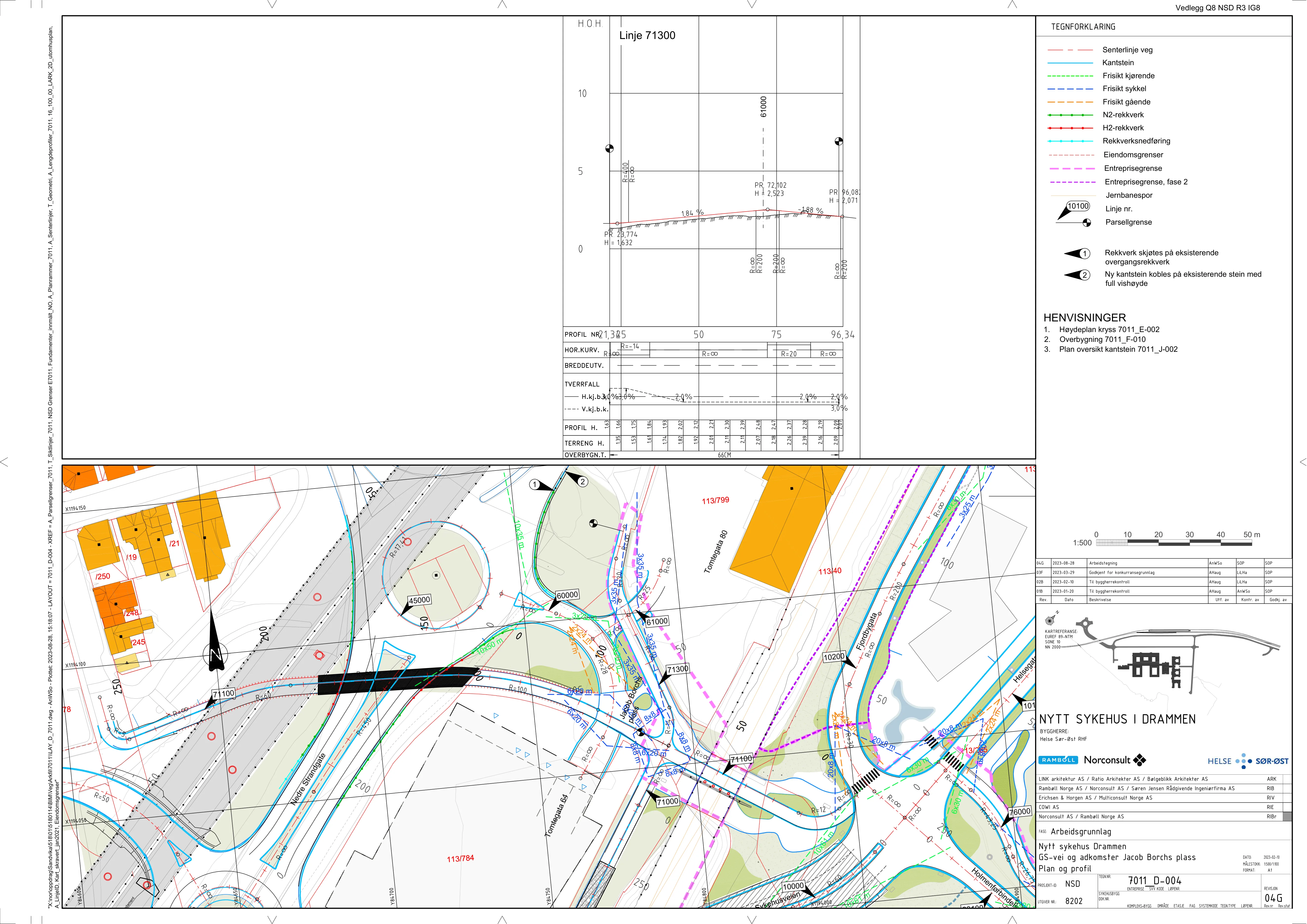Click the Rambøll logo
The height and width of the screenshot is (924, 1307).
coord(1058,760)
